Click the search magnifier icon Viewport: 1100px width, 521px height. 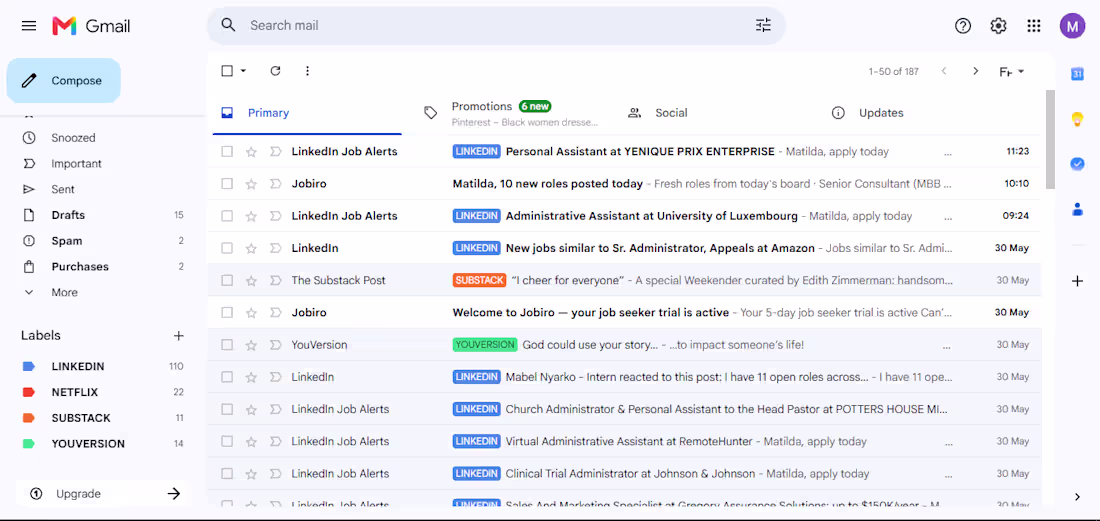[228, 25]
